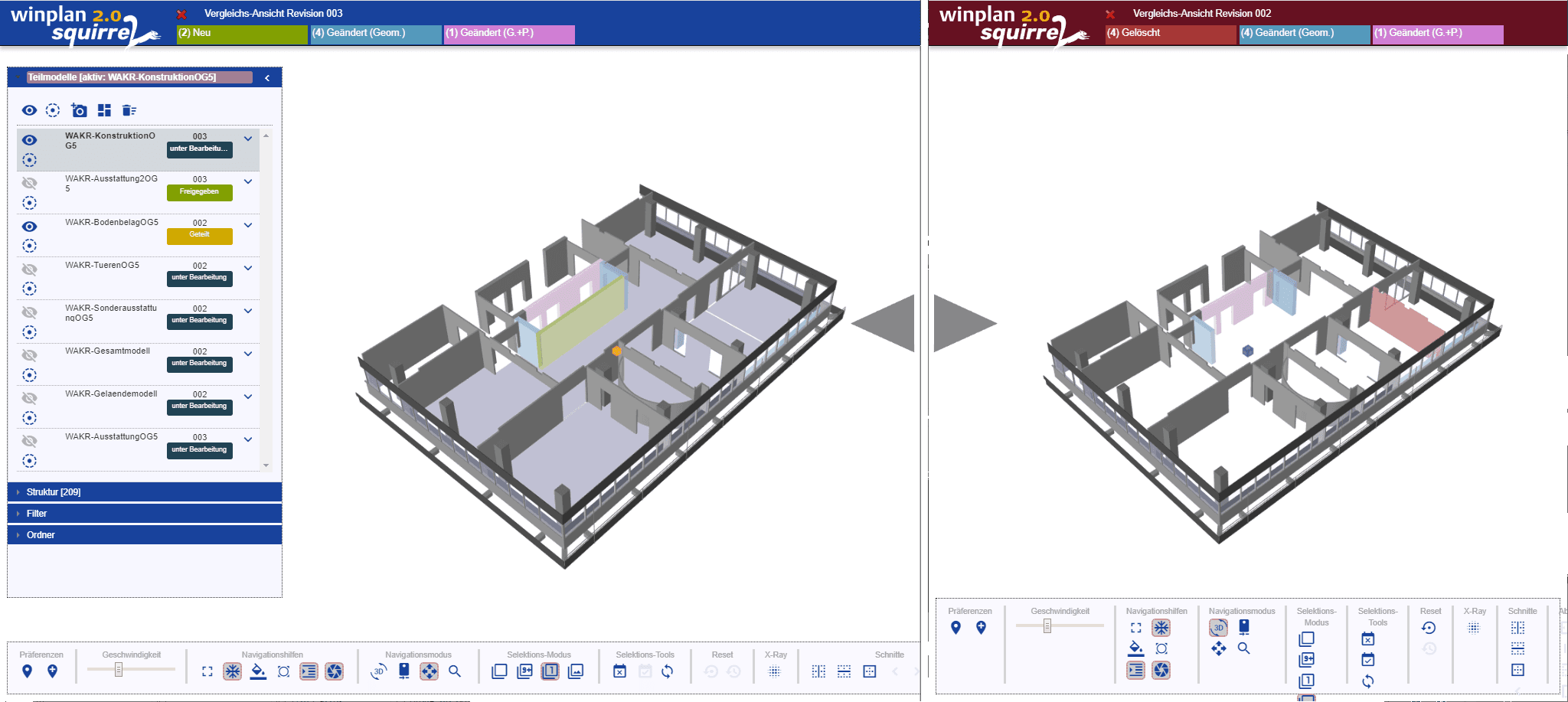Expand the Filter section

point(145,514)
